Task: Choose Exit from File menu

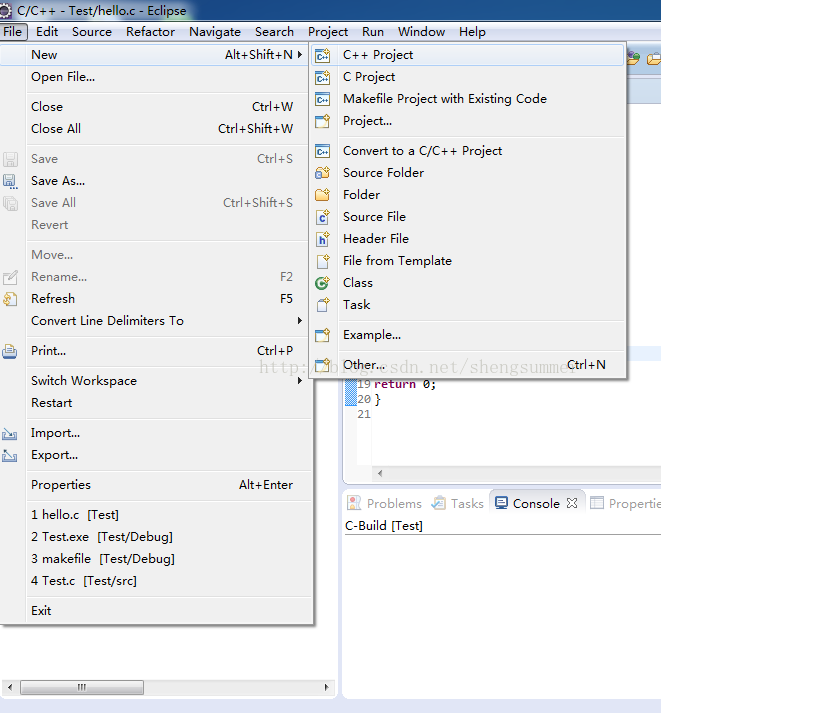Action: click(x=155, y=611)
